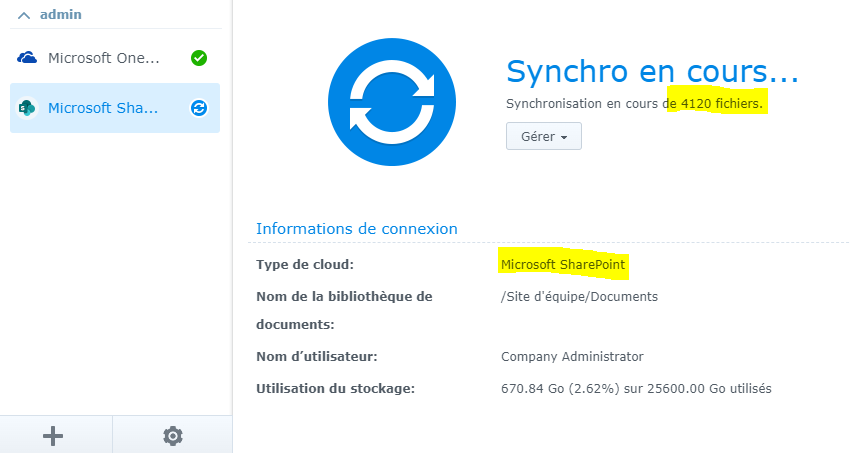Open settings with the gear icon

pos(173,435)
